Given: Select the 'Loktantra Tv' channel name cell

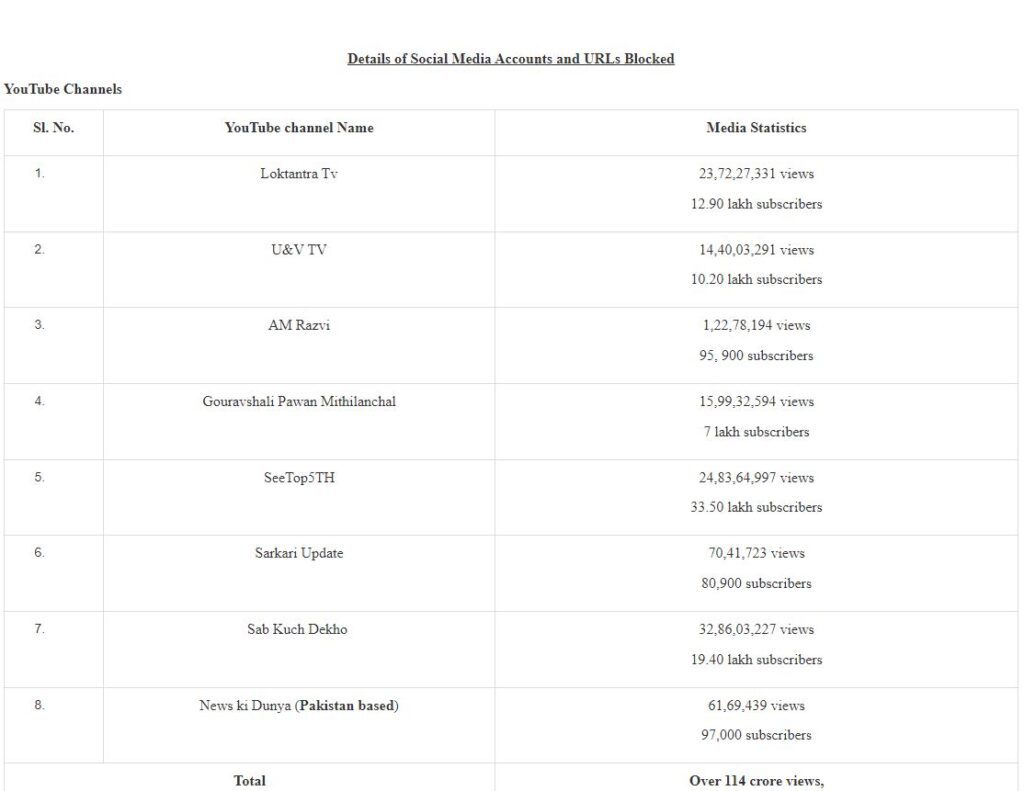Looking at the screenshot, I should 299,174.
